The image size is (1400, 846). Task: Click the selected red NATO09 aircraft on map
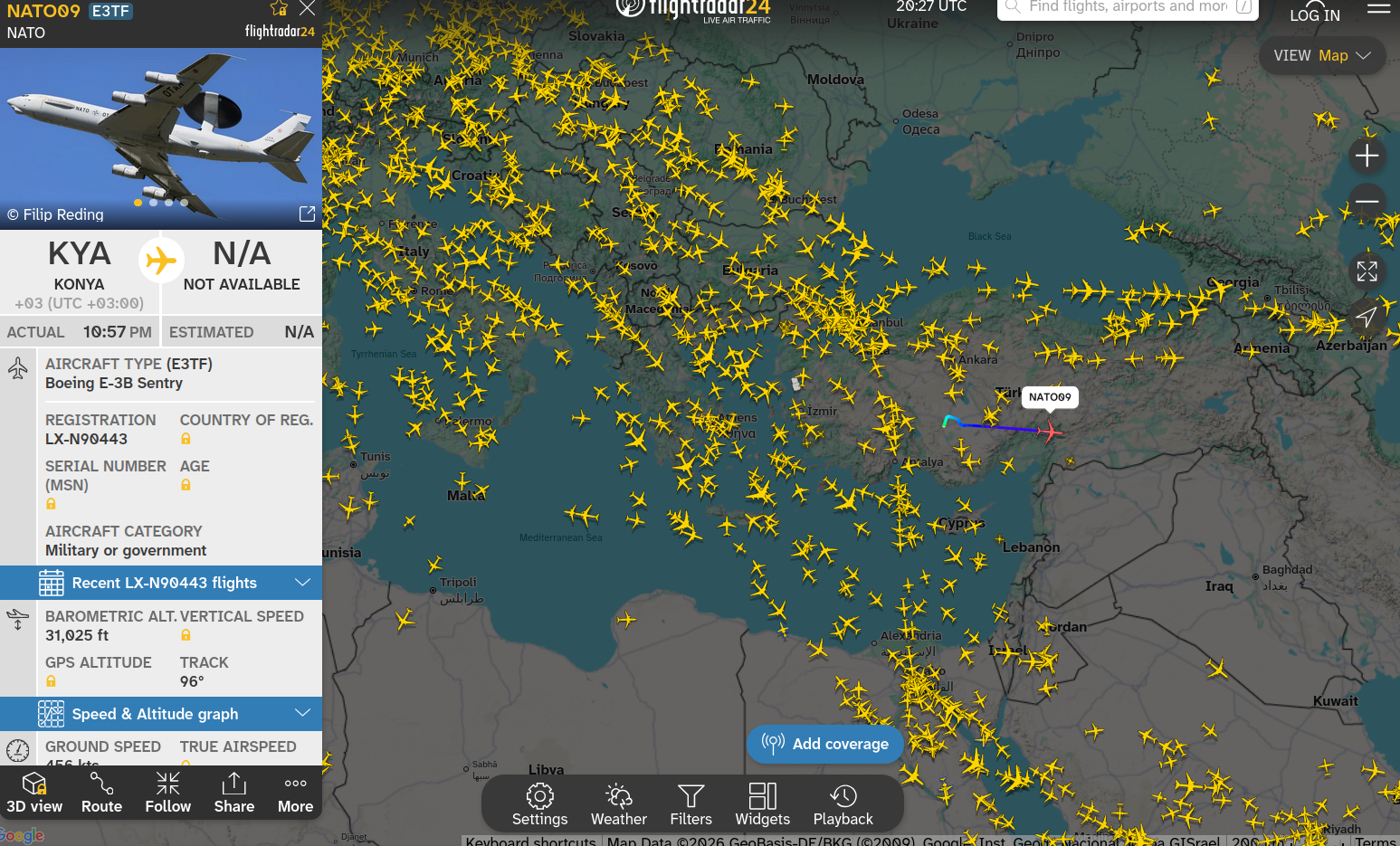point(1050,432)
